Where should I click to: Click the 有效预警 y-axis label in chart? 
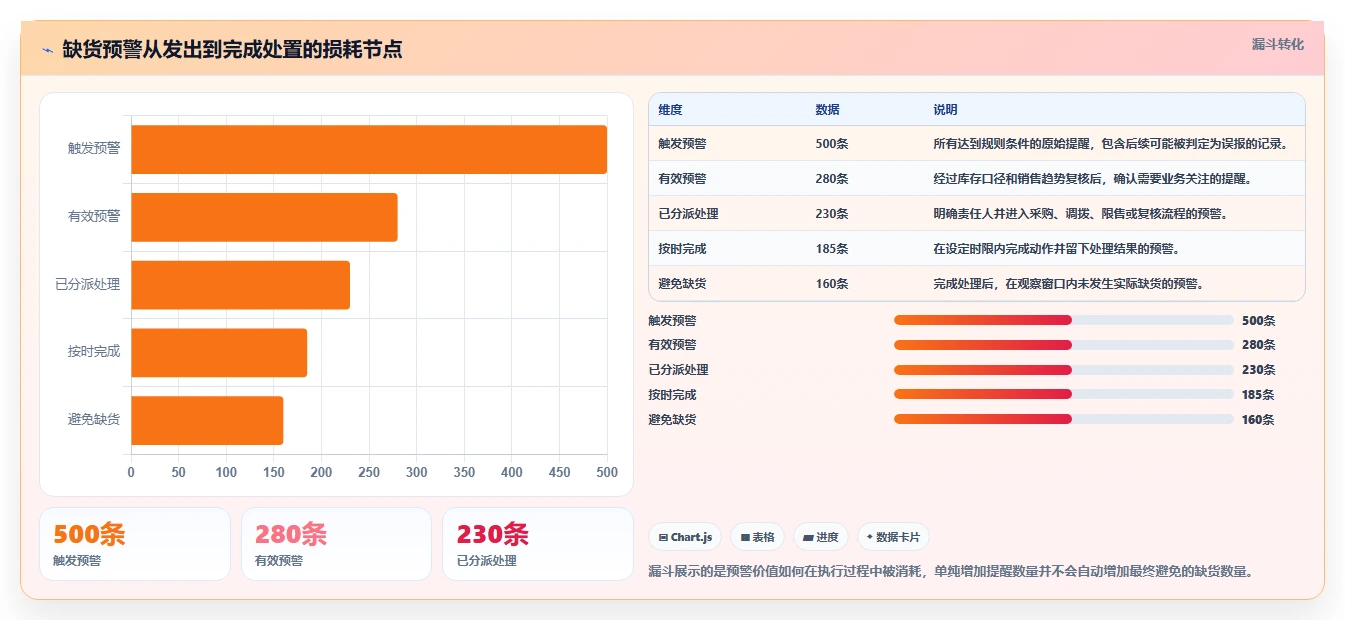(x=94, y=217)
